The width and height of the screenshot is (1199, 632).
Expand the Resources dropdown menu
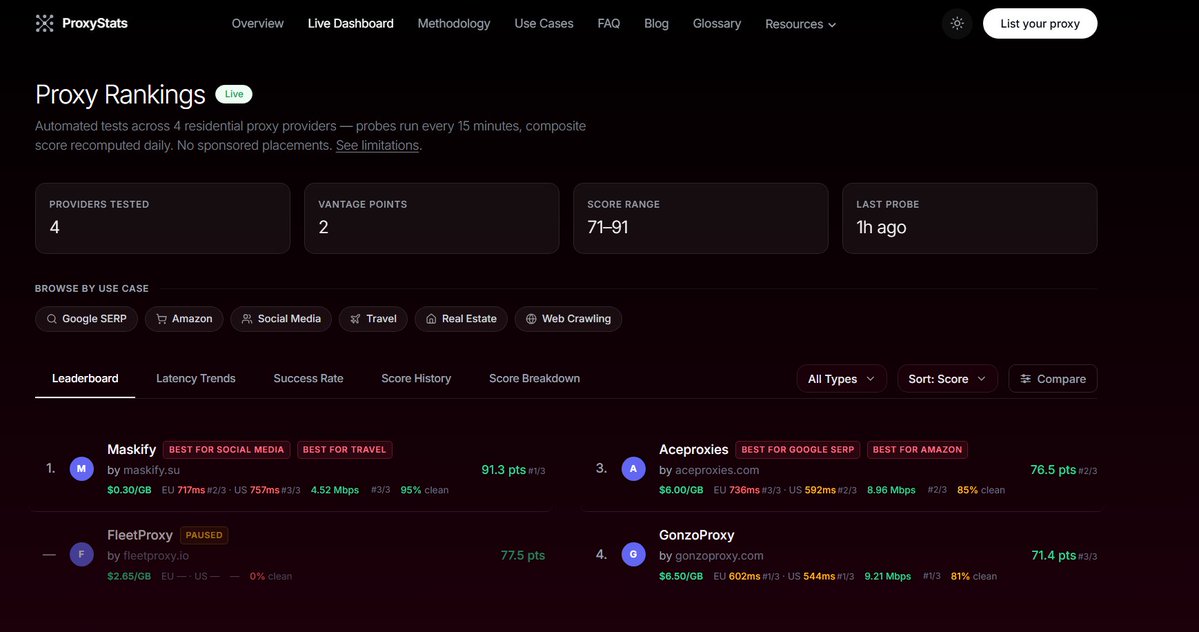[801, 24]
